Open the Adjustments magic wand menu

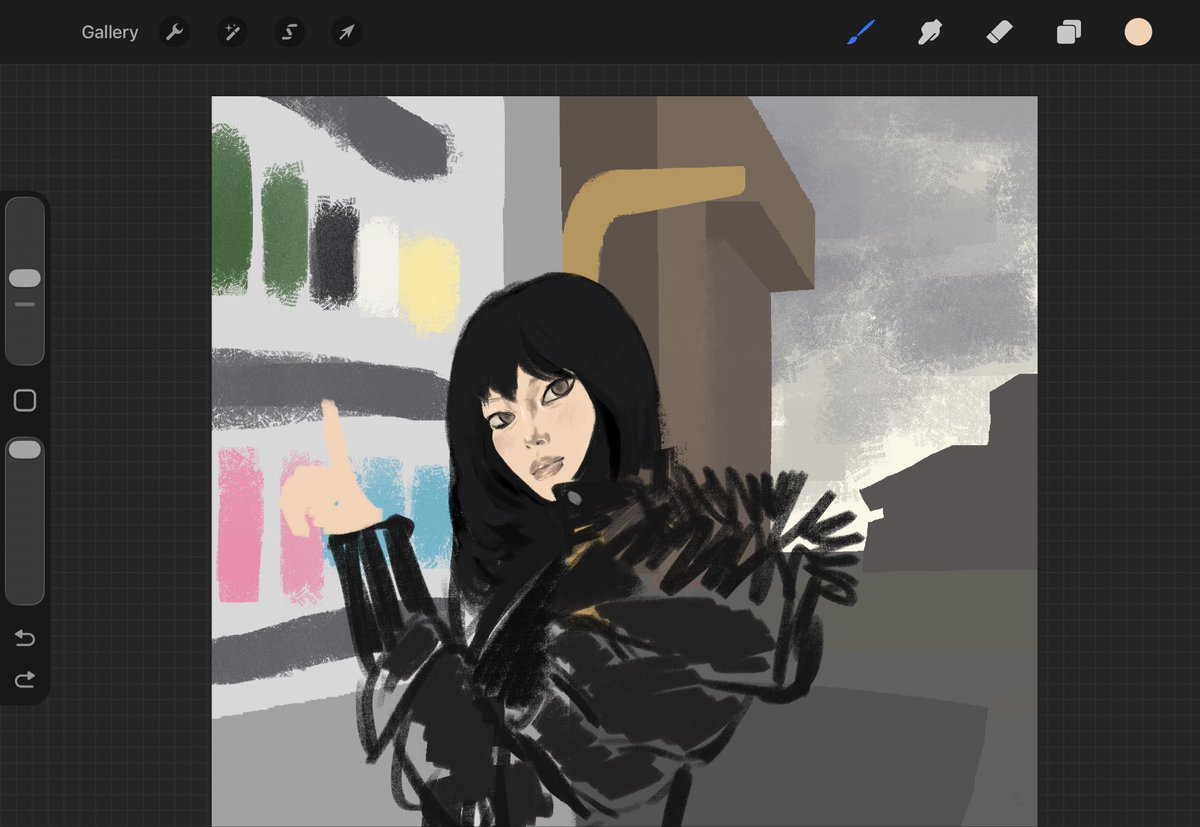[232, 33]
